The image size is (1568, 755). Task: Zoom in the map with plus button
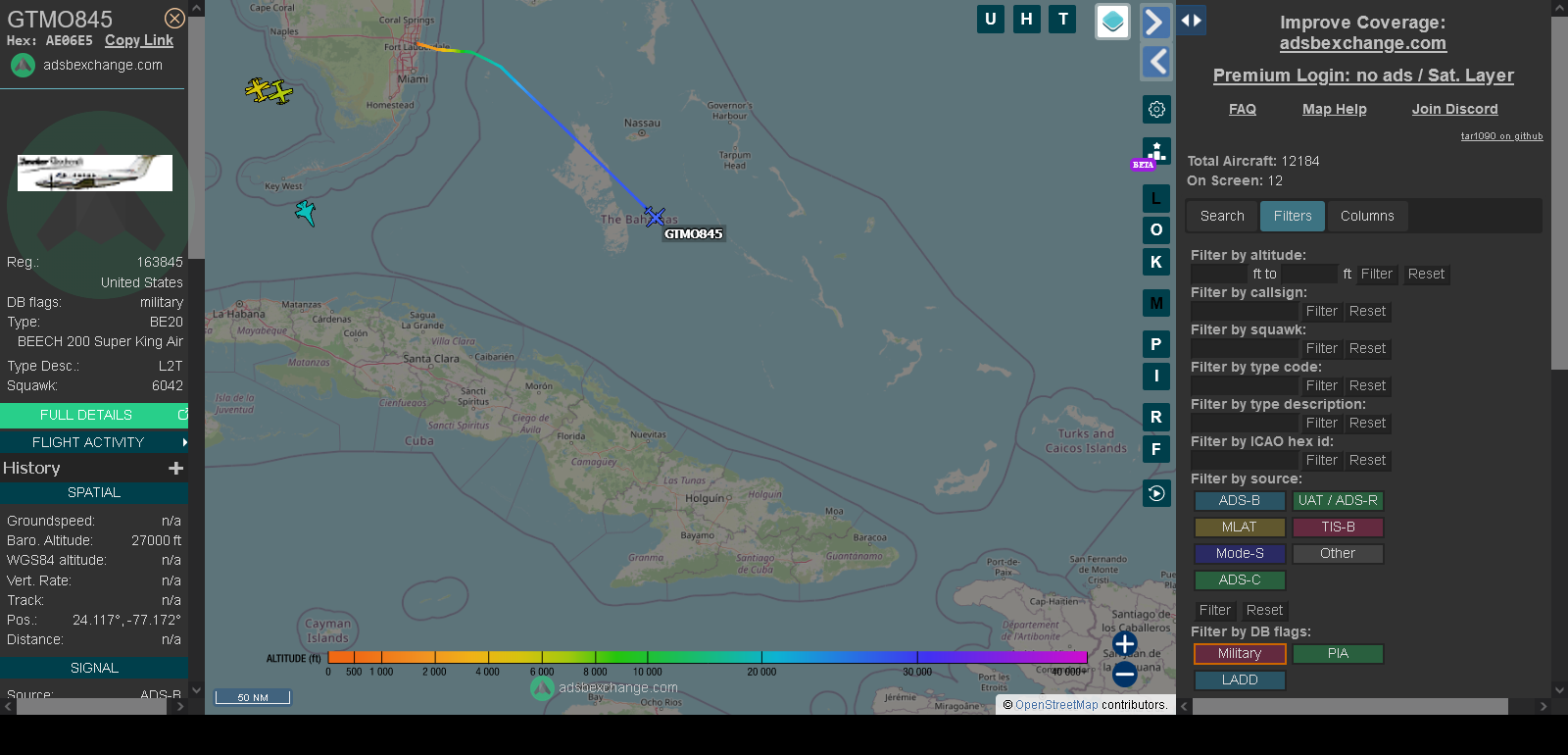pos(1125,643)
